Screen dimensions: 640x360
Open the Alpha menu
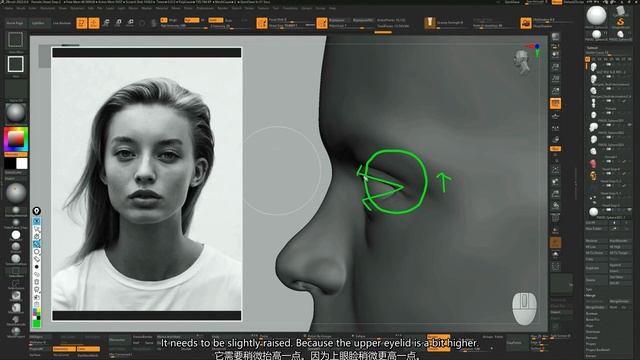(9, 8)
